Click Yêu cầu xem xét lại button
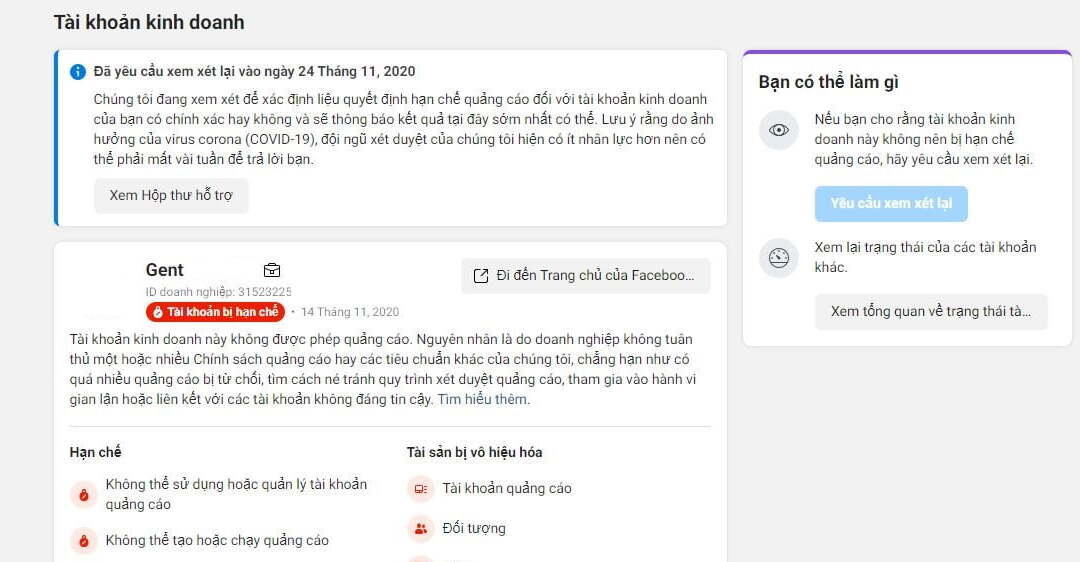The height and width of the screenshot is (562, 1080). pos(891,203)
